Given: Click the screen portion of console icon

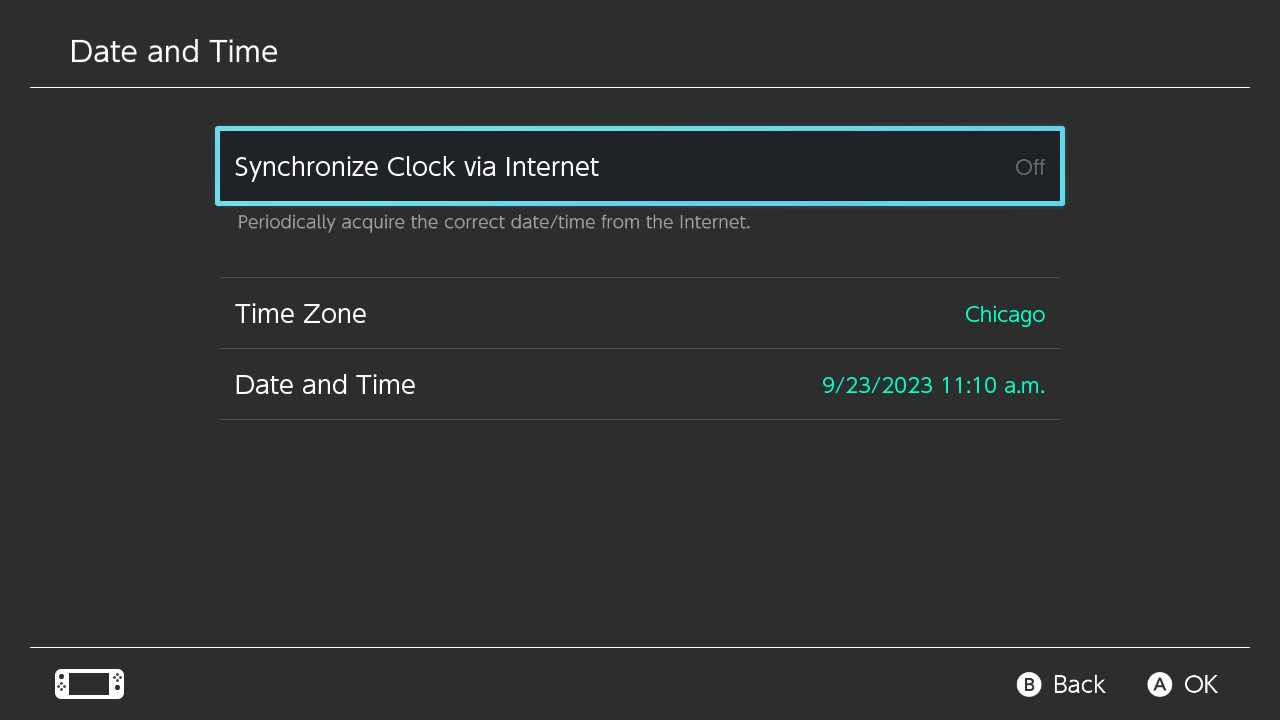Looking at the screenshot, I should [x=89, y=684].
